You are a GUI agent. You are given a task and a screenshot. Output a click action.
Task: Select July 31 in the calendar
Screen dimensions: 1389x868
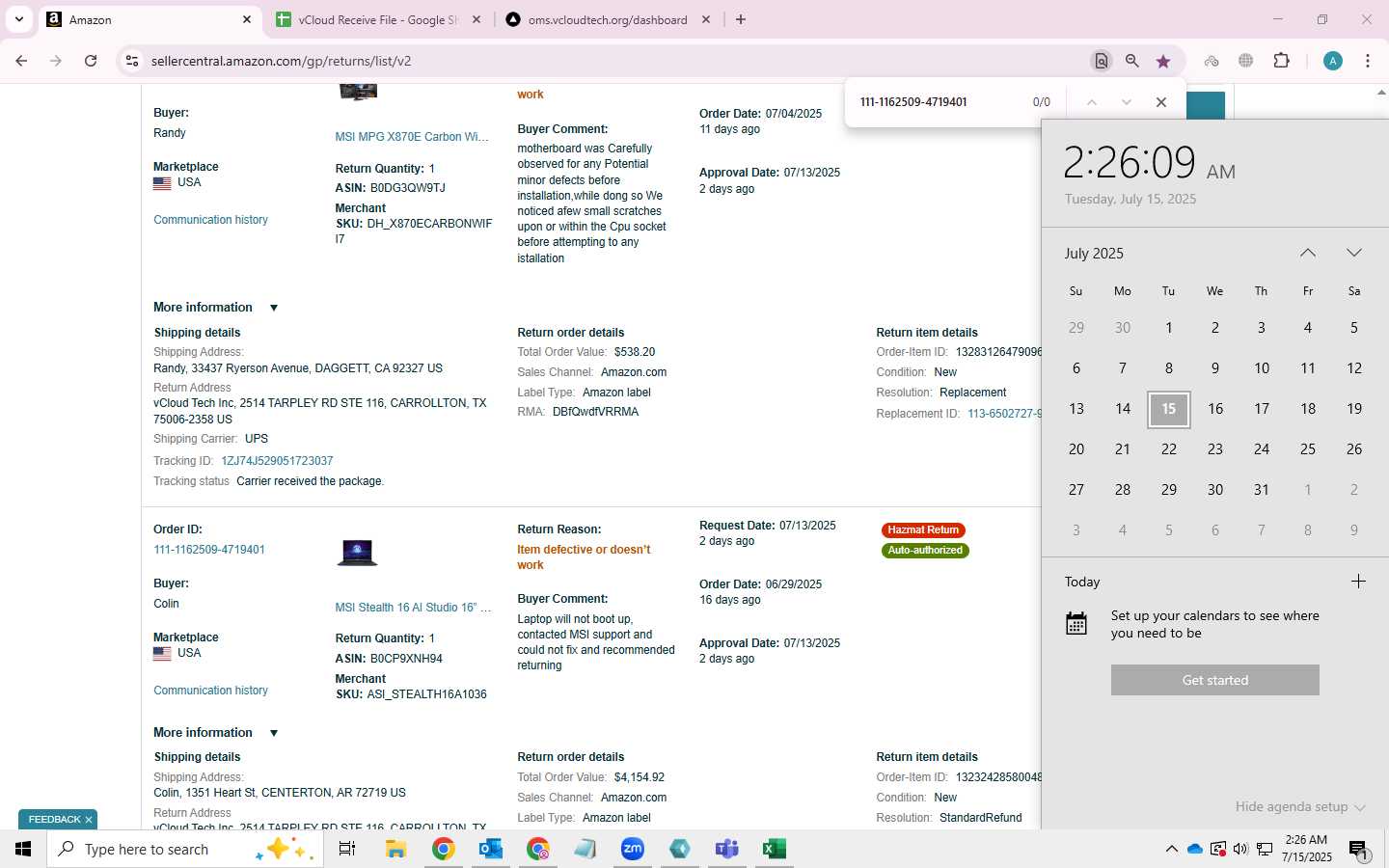[1262, 490]
